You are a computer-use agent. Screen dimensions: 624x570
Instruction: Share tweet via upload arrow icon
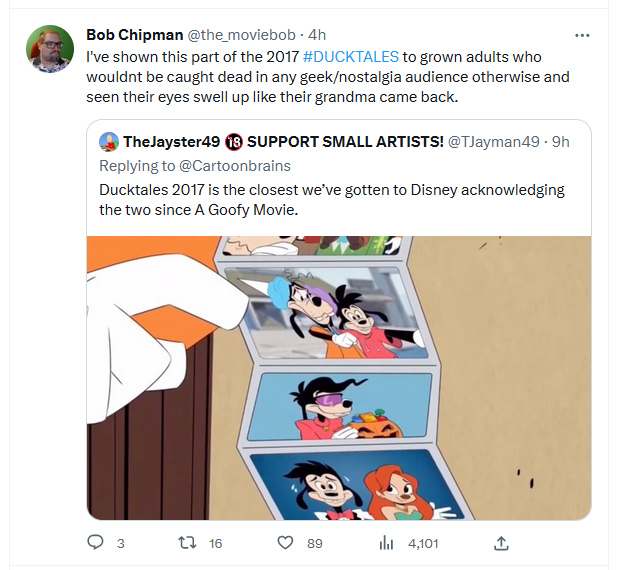[x=501, y=543]
